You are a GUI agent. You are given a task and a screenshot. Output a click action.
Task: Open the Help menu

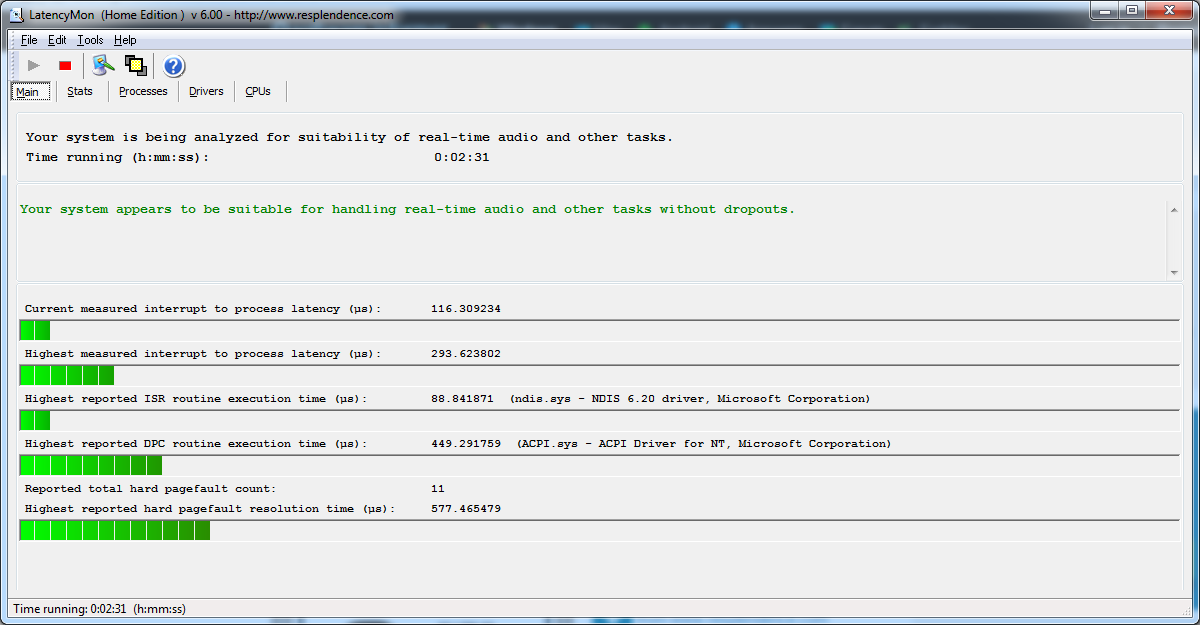click(125, 40)
